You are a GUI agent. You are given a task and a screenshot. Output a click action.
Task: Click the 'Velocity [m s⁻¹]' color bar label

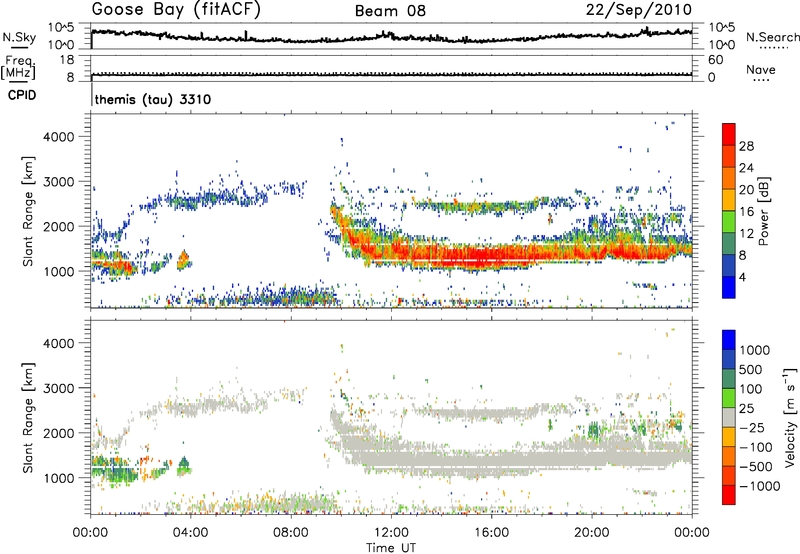coord(790,417)
